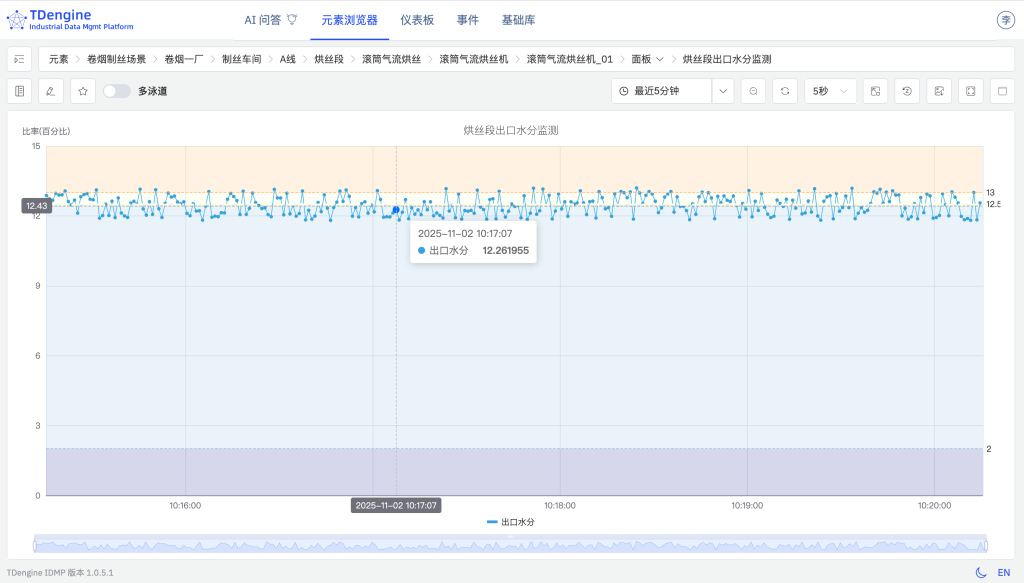Select the pencil edit icon in the toolbar

(49, 91)
